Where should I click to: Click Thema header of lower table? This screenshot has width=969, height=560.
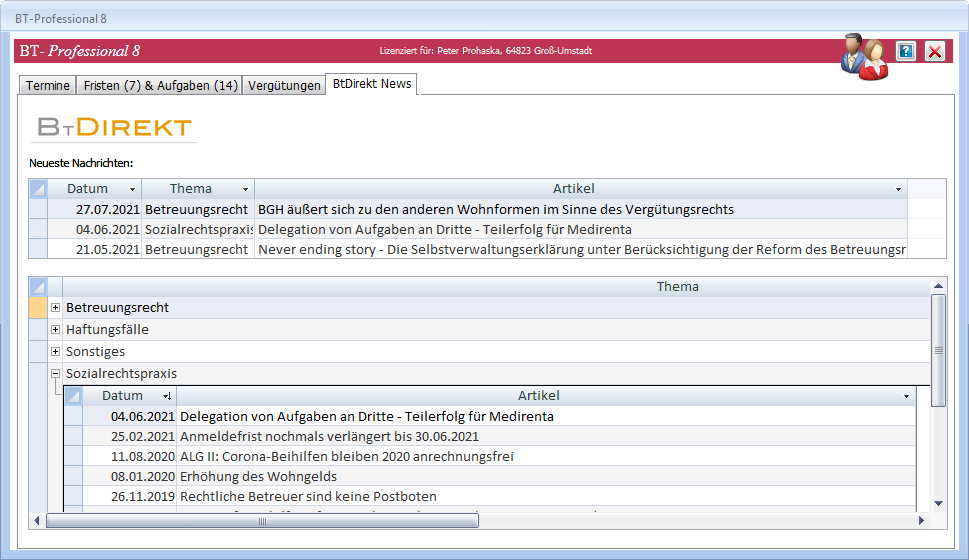677,286
